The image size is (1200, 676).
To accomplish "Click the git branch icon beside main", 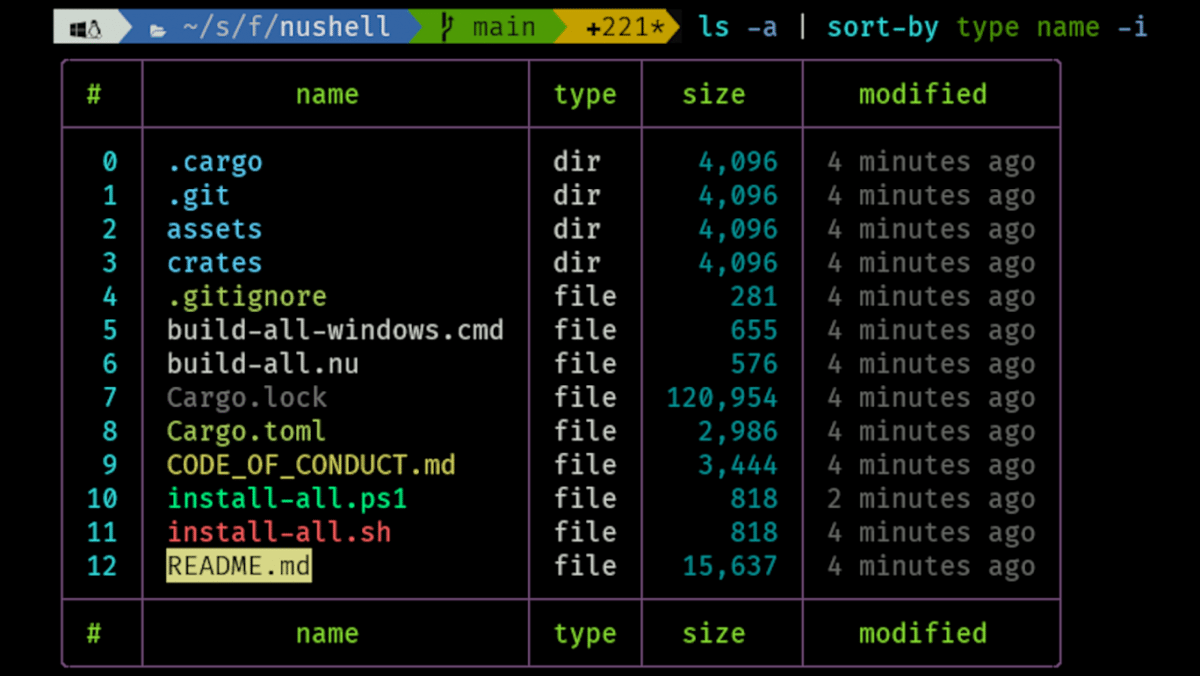I will pos(446,28).
